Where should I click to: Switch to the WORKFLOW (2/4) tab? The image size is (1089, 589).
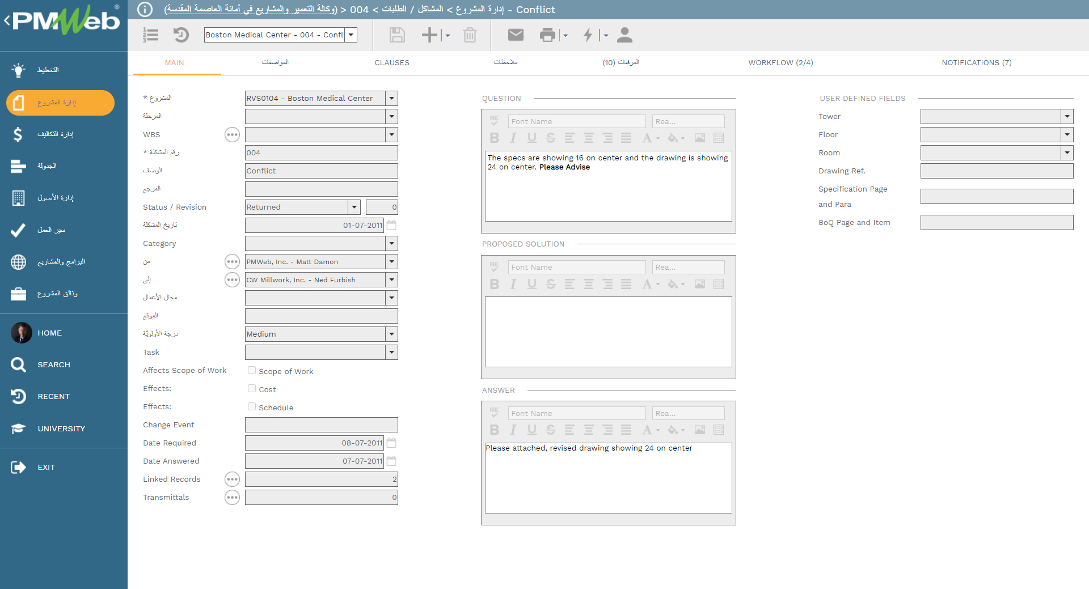click(x=781, y=63)
